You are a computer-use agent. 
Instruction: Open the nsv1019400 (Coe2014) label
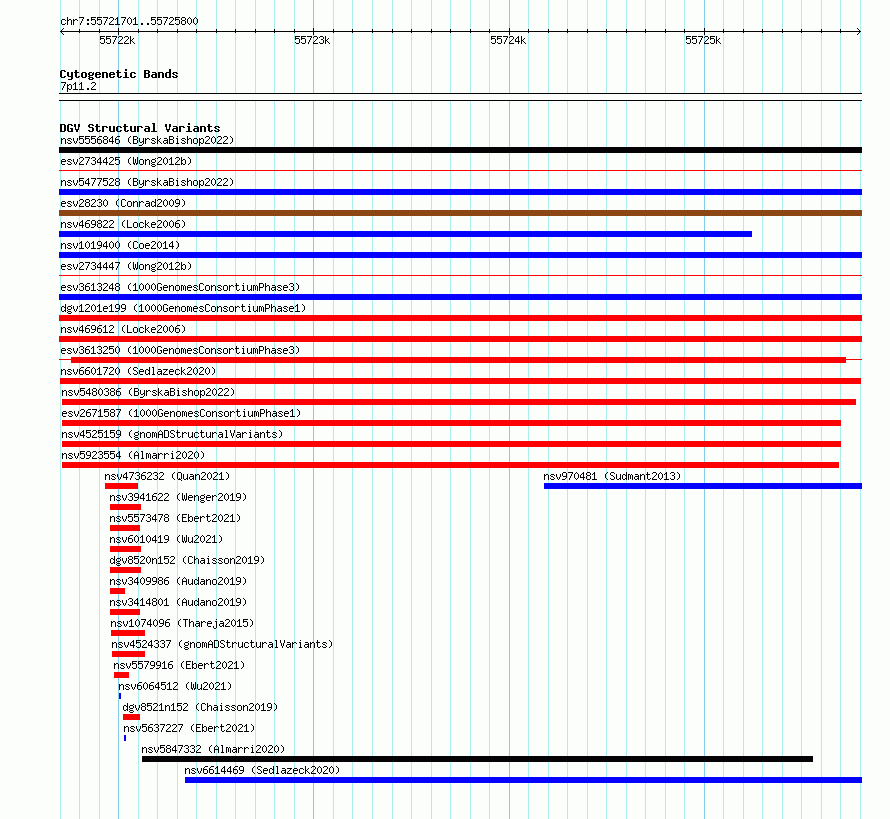click(x=120, y=245)
